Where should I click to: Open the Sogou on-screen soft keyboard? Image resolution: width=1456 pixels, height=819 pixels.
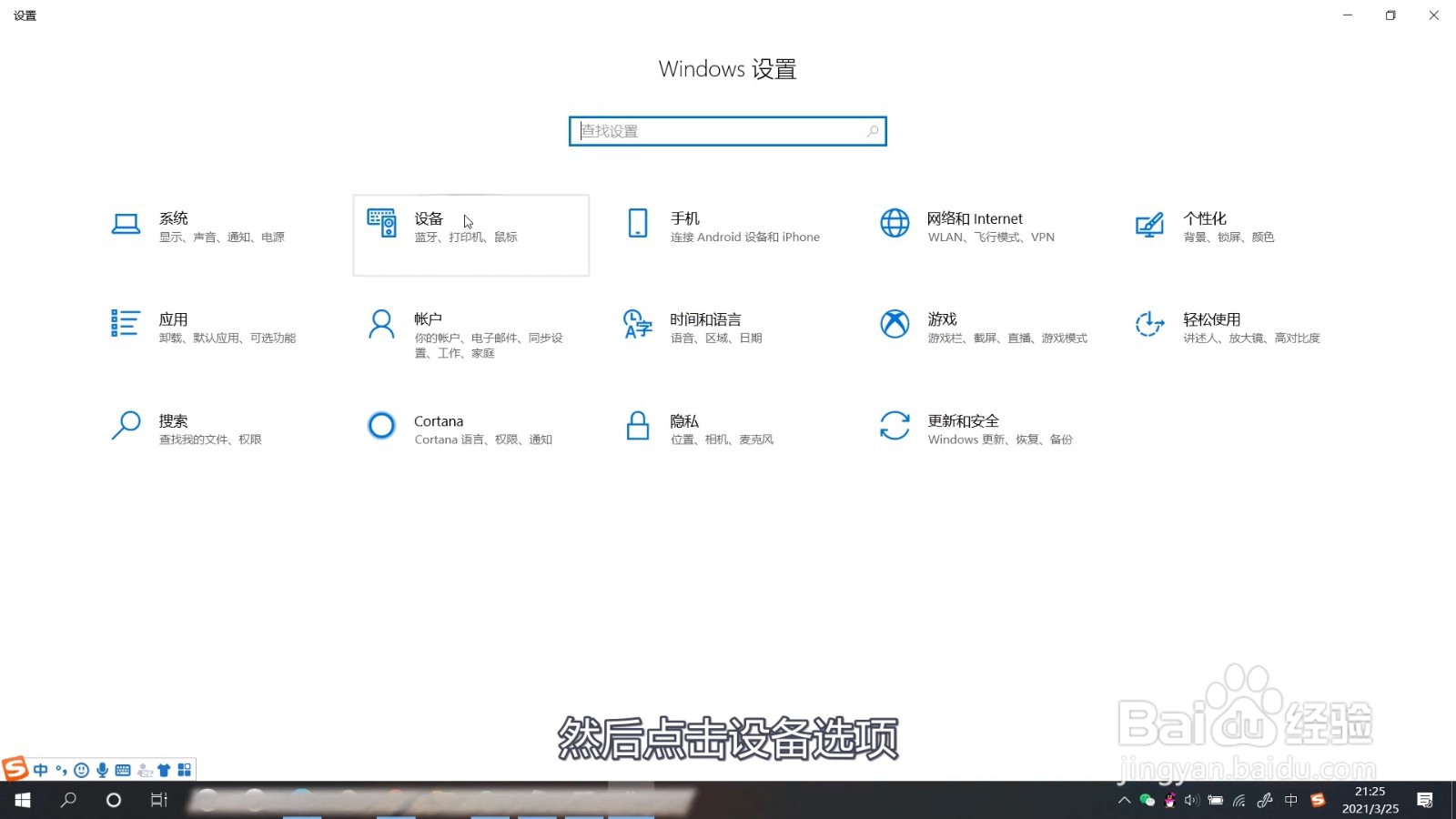(x=123, y=770)
